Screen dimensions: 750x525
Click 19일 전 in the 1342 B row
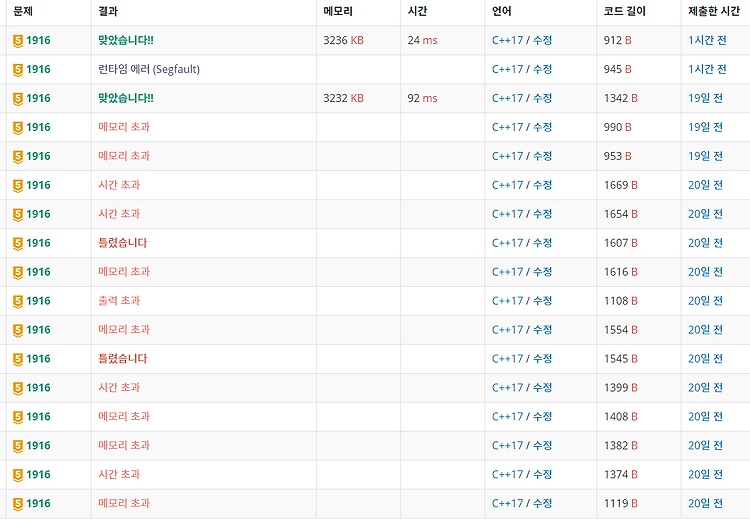click(x=705, y=98)
